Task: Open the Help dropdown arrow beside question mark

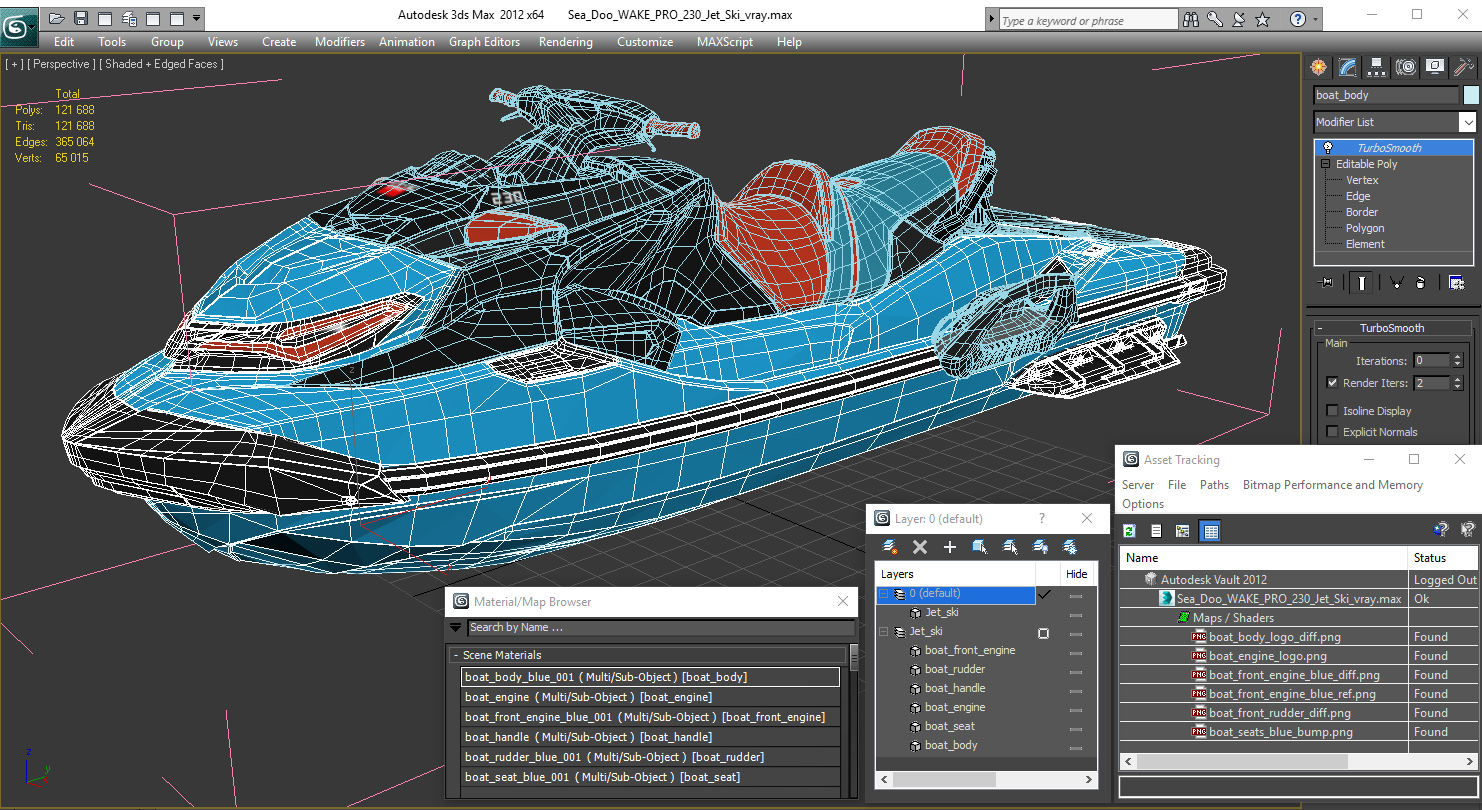Action: point(1315,19)
